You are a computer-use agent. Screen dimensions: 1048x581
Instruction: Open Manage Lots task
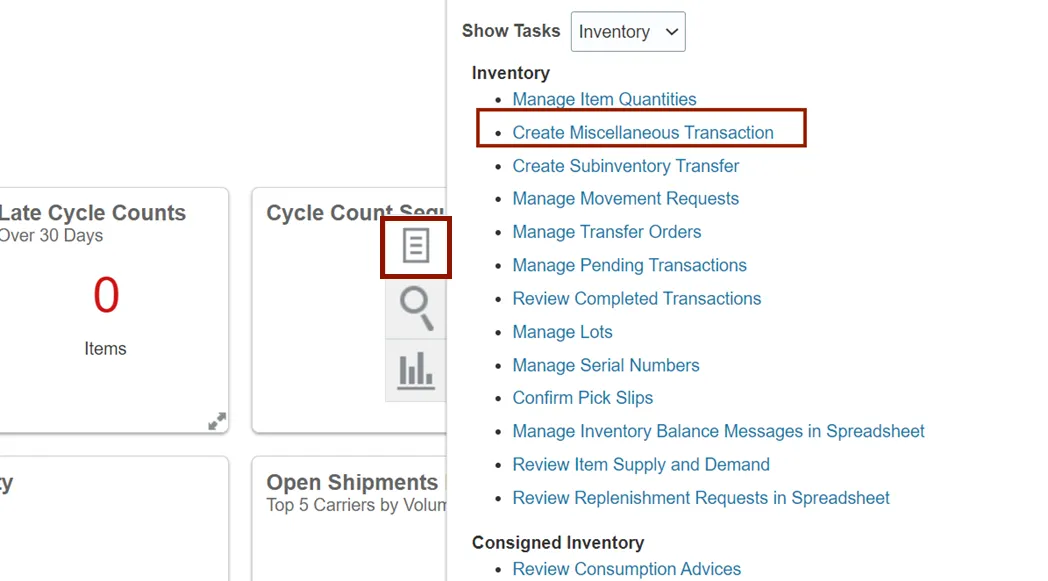click(563, 332)
